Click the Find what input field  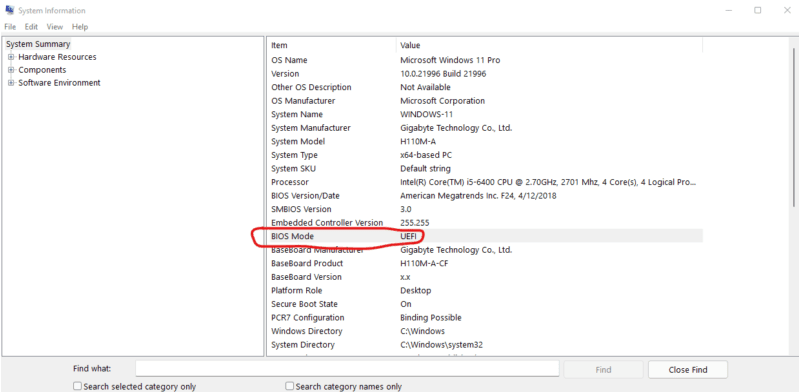point(347,369)
